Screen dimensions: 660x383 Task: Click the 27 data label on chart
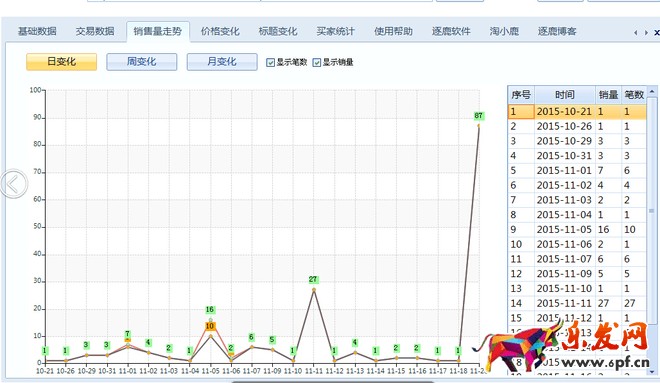313,279
